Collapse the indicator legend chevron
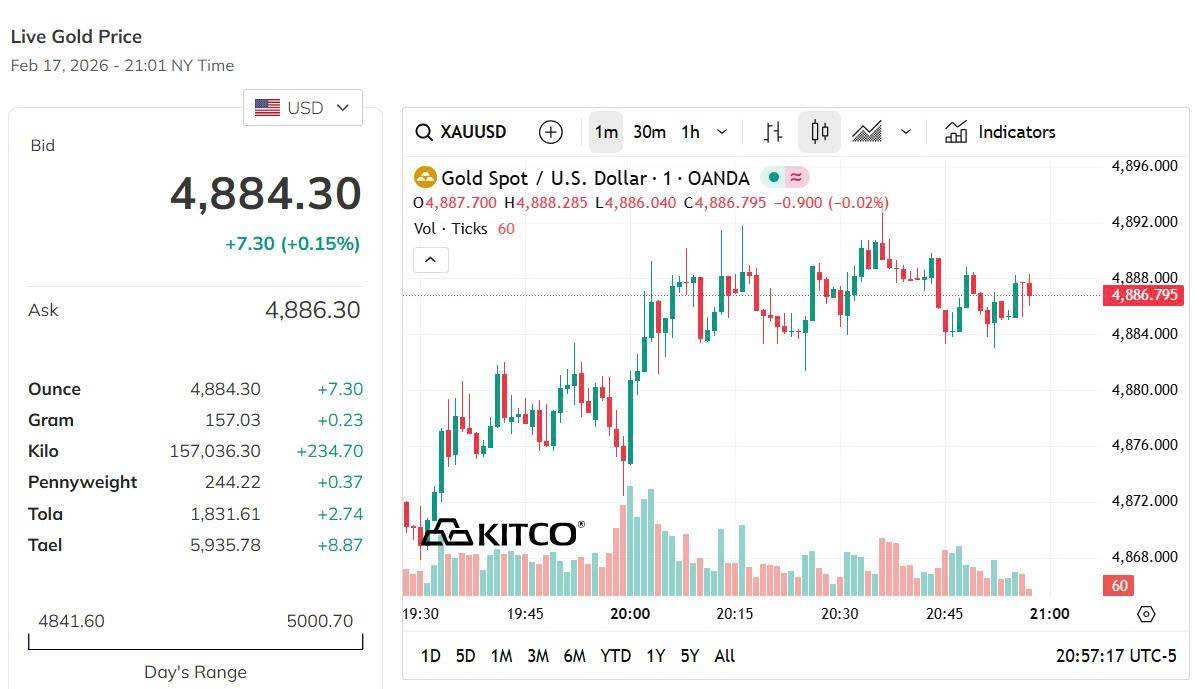Image resolution: width=1199 pixels, height=689 pixels. (x=431, y=260)
